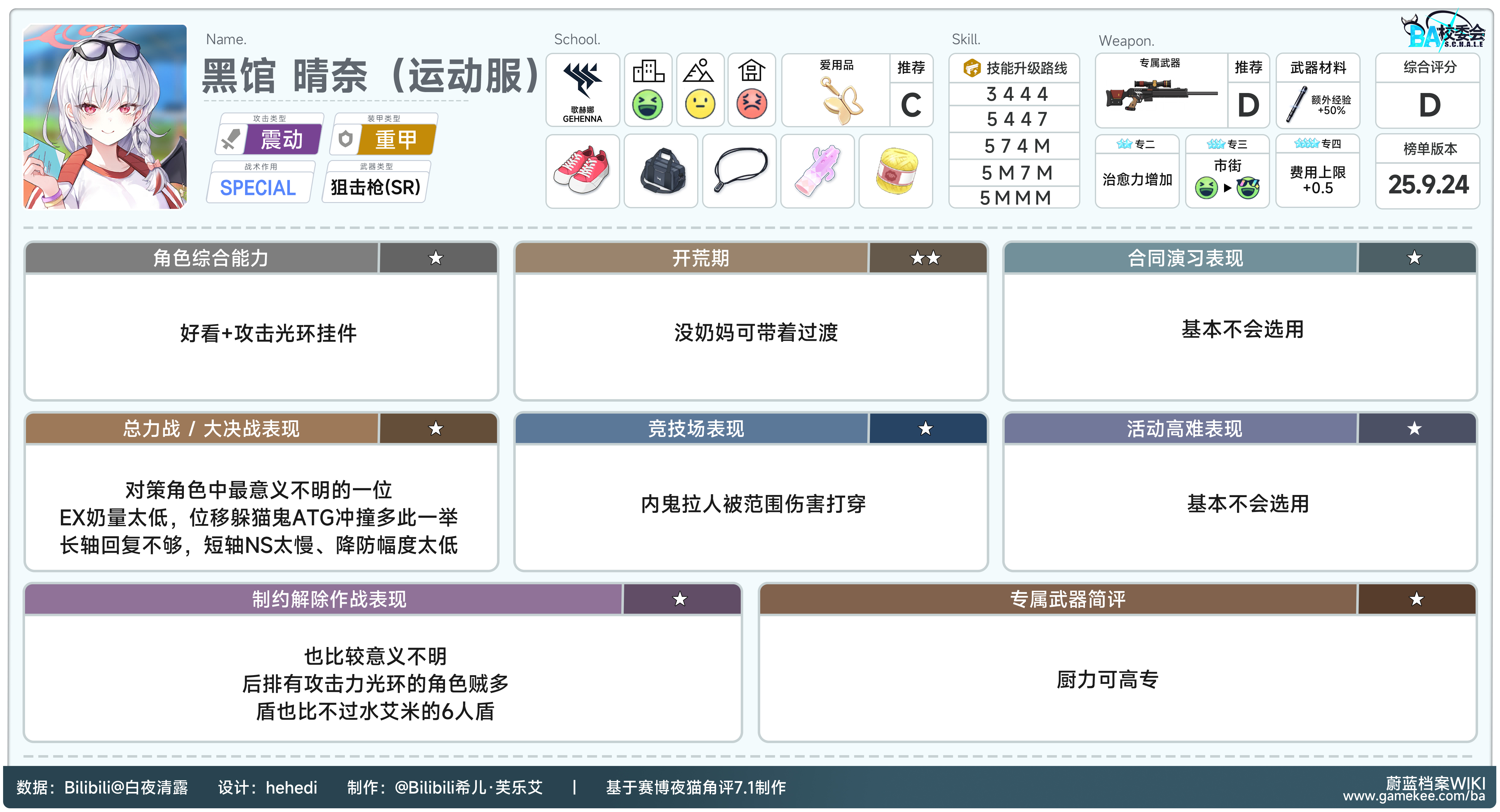Click the character portrait thumbnail
The width and height of the screenshot is (1500, 812).
[105, 116]
